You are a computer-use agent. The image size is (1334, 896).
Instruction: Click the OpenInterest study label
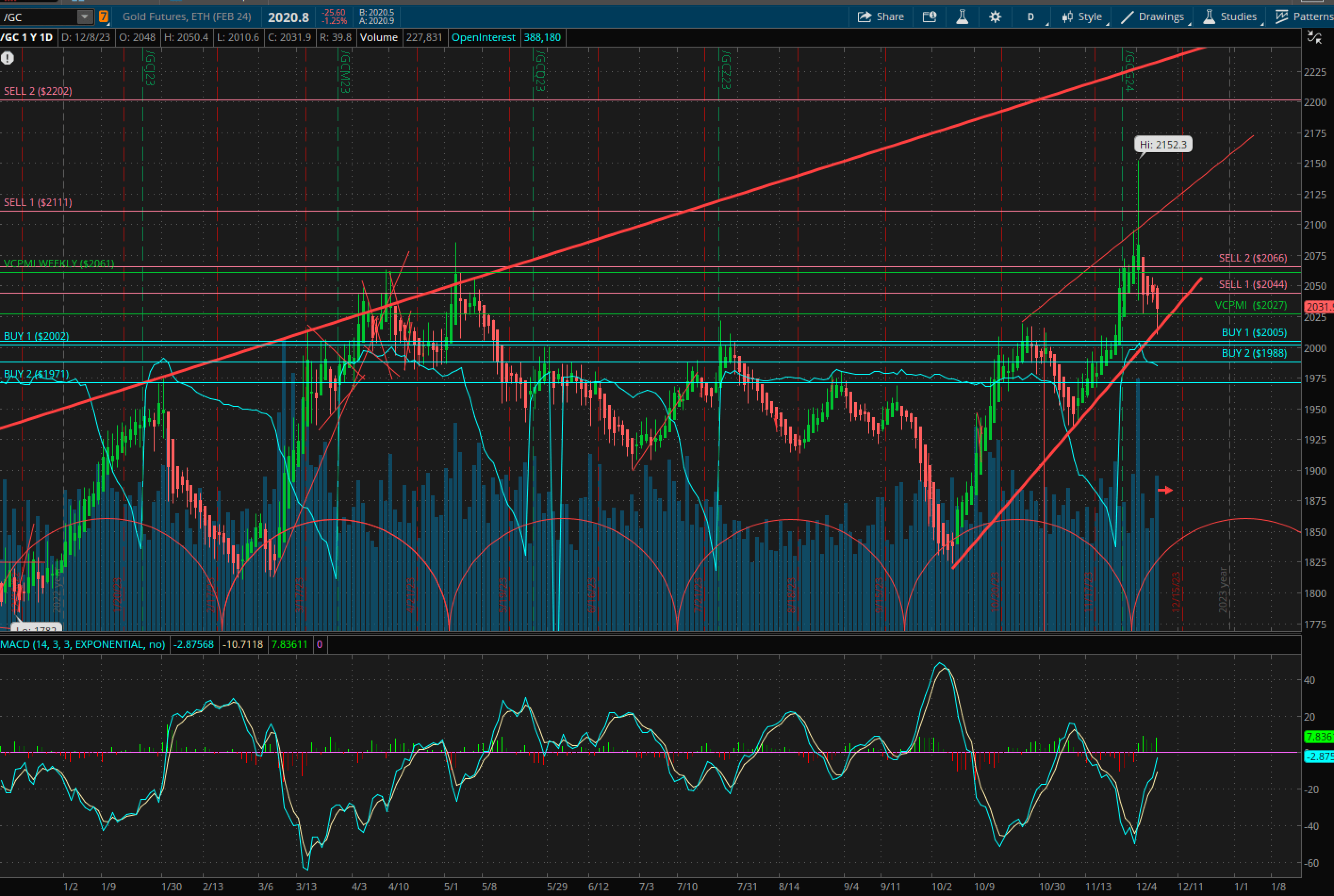[483, 38]
